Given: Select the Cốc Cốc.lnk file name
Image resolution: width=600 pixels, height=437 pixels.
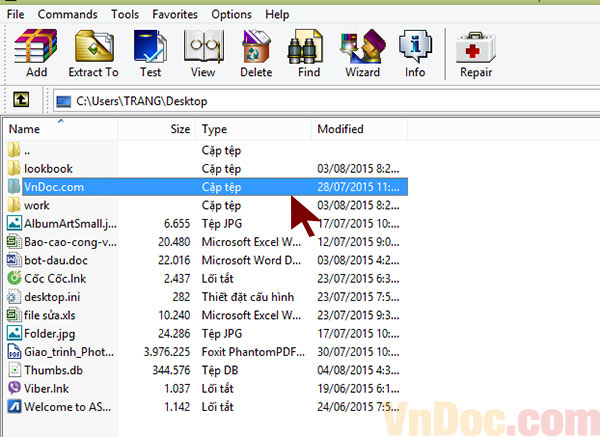Looking at the screenshot, I should pos(55,278).
